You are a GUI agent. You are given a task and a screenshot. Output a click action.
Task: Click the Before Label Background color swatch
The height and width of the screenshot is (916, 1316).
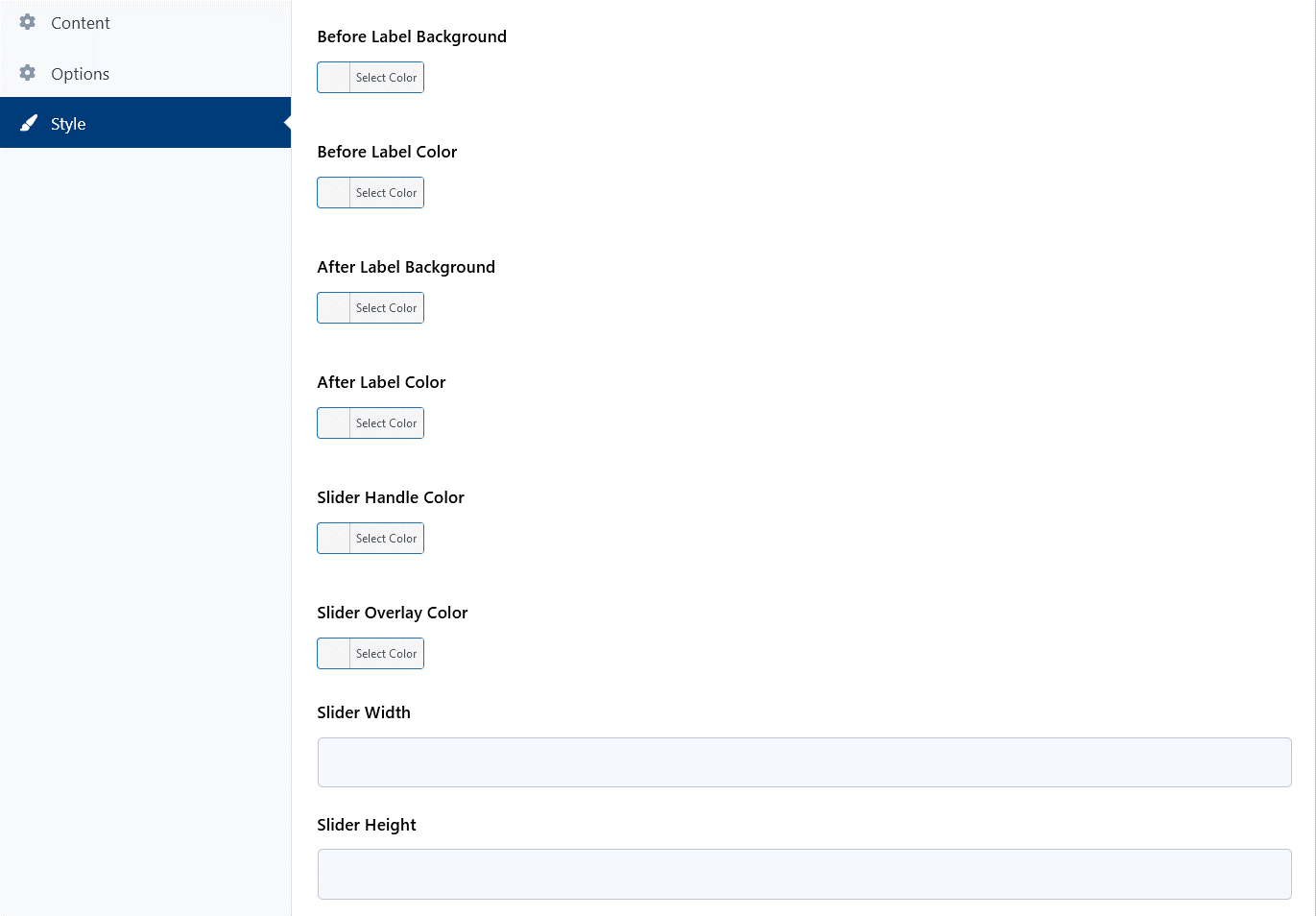click(333, 77)
